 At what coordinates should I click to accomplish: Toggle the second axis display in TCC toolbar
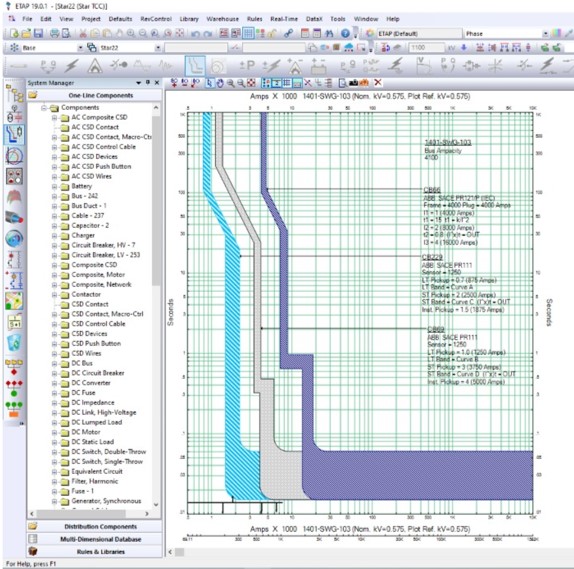coord(277,83)
